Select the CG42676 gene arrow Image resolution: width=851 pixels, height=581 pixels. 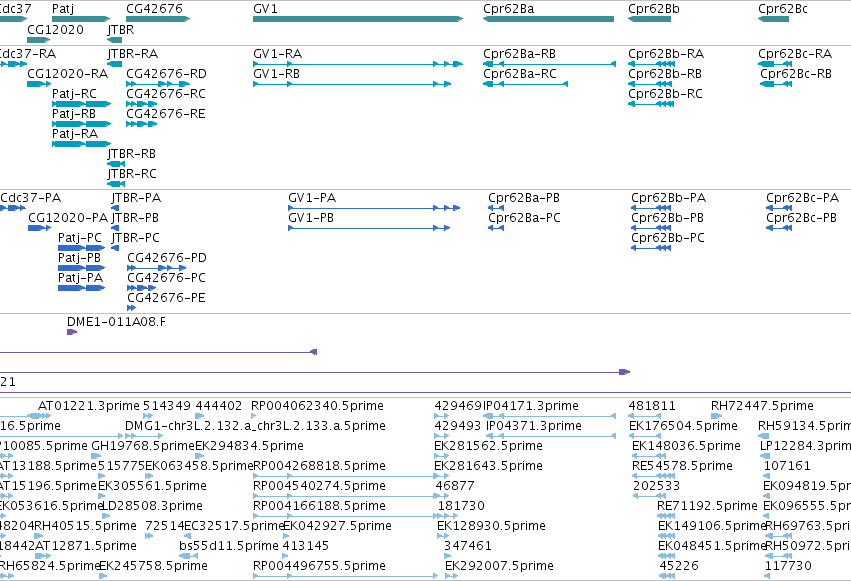click(x=158, y=19)
